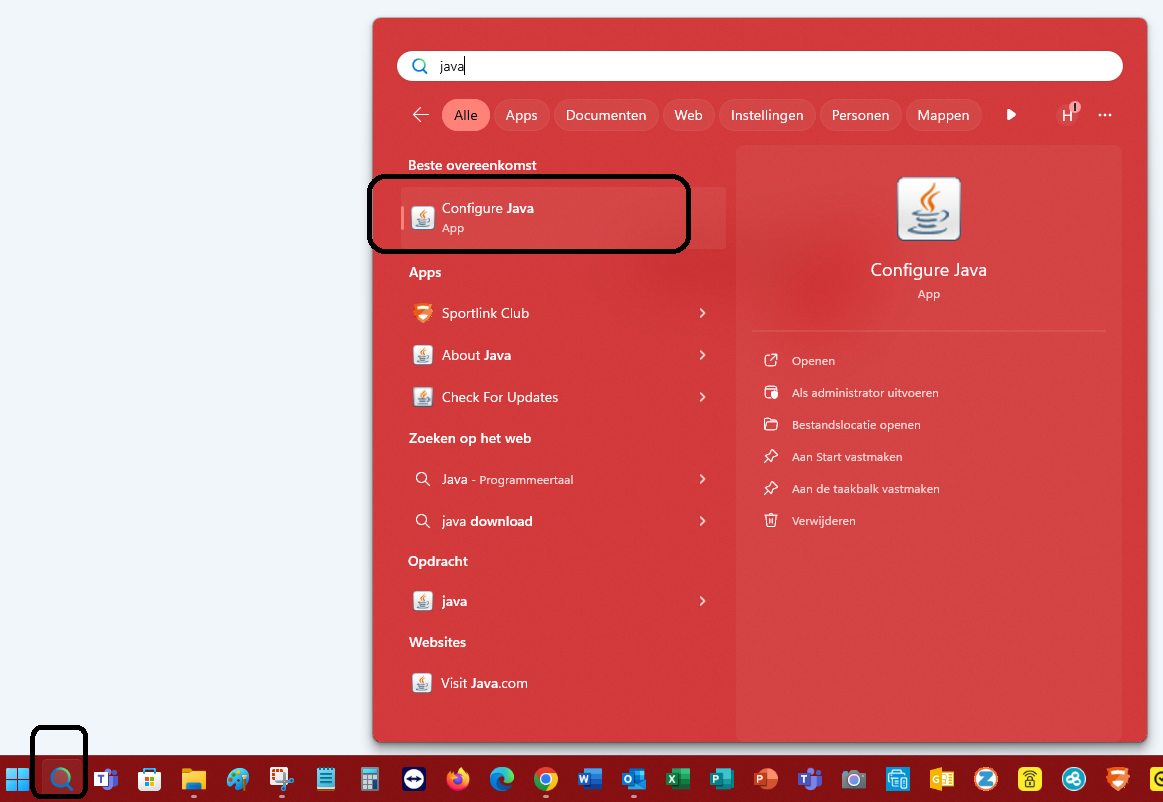Click the large Configure Java preview icon
This screenshot has height=802, width=1163.
(x=929, y=209)
